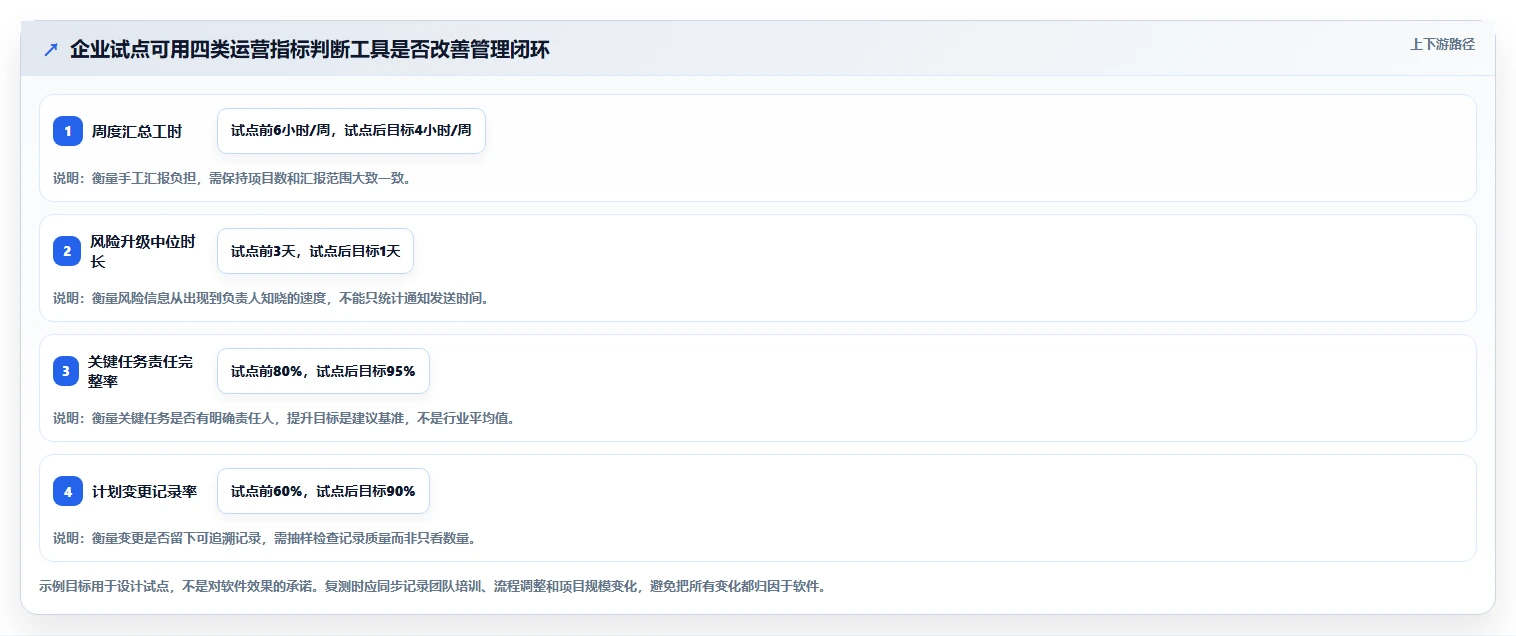The width and height of the screenshot is (1516, 636).
Task: Click the number 3 badge for 关键任务责任完整率
Action: [x=68, y=371]
